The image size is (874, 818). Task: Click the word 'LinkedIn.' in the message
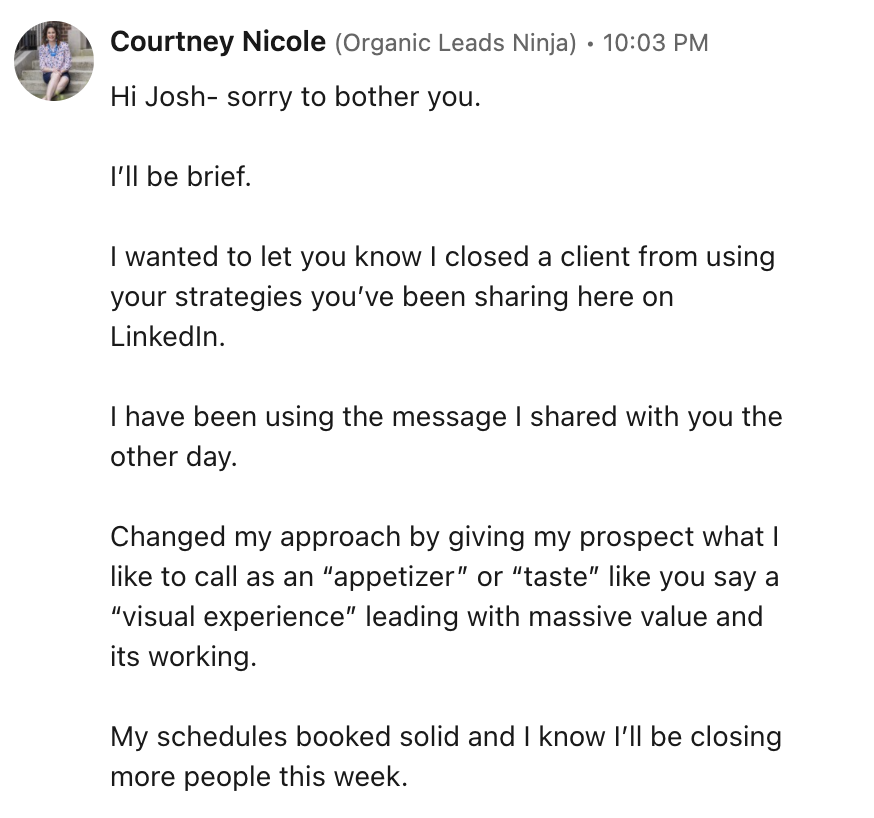[x=168, y=337]
